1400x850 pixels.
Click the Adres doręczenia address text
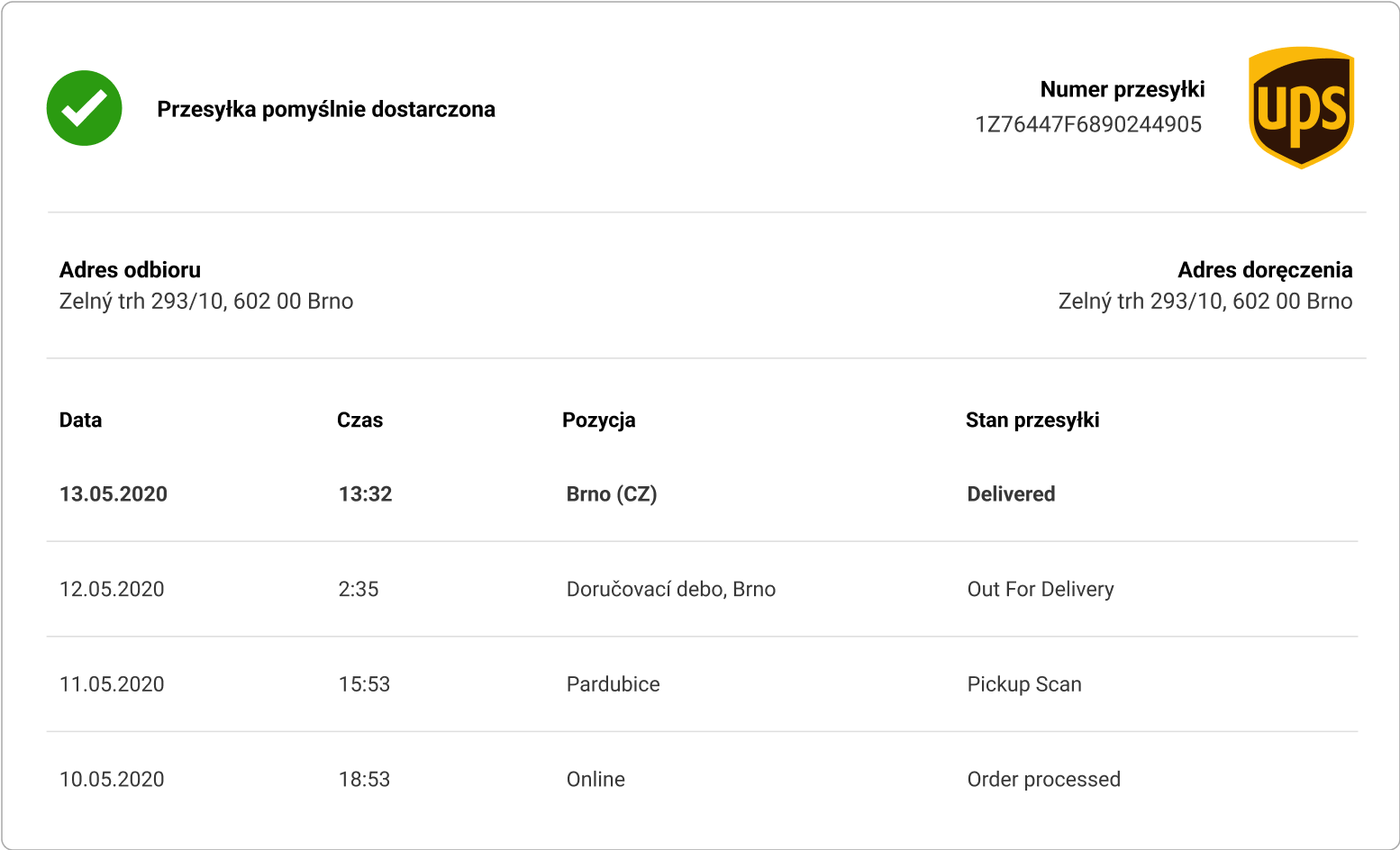coord(1205,301)
